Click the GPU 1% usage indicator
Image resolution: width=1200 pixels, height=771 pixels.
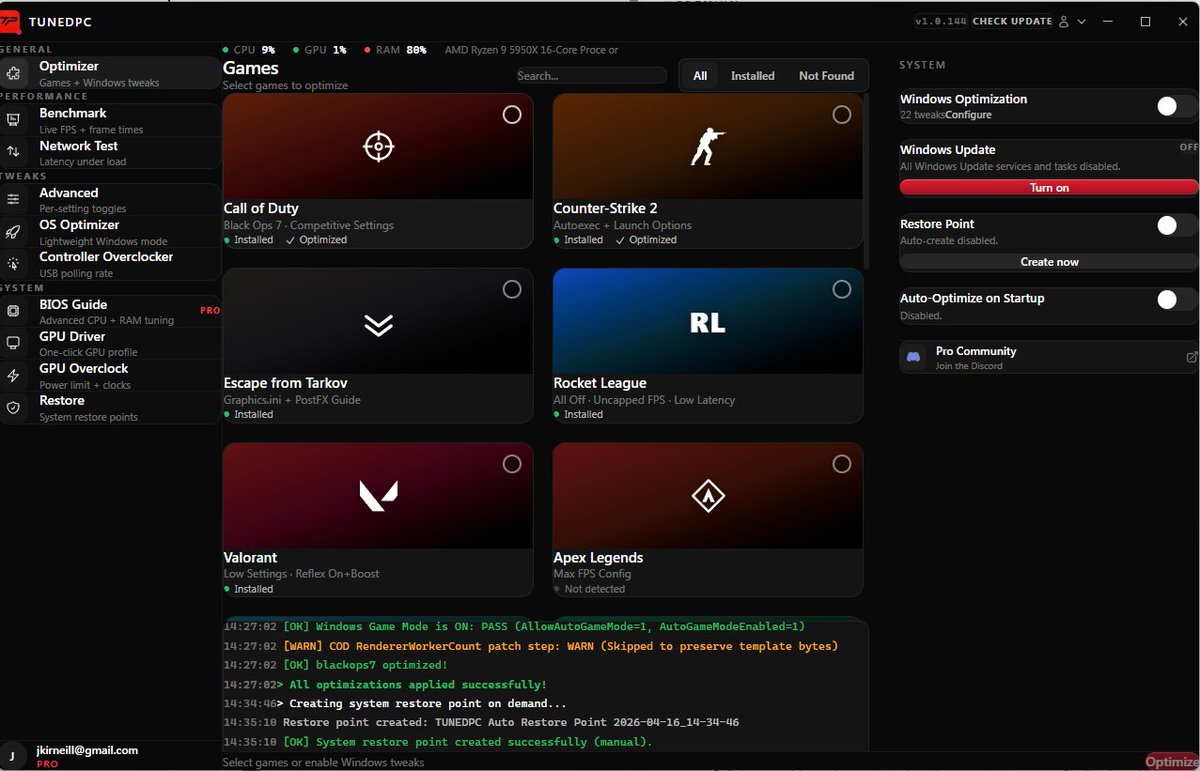coord(320,49)
